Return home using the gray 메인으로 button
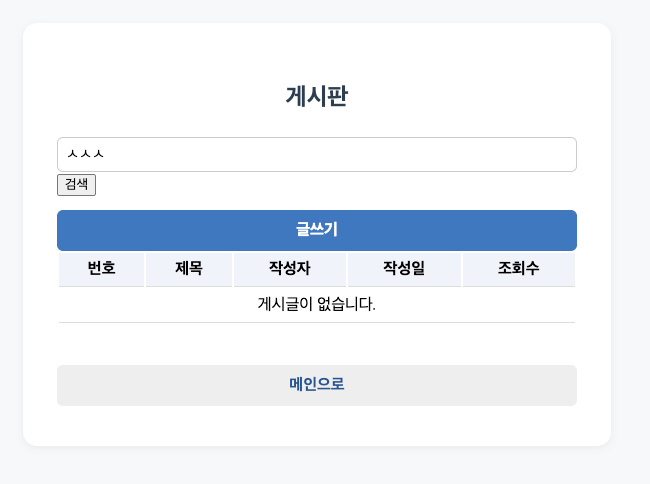Image resolution: width=650 pixels, height=484 pixels. [317, 385]
